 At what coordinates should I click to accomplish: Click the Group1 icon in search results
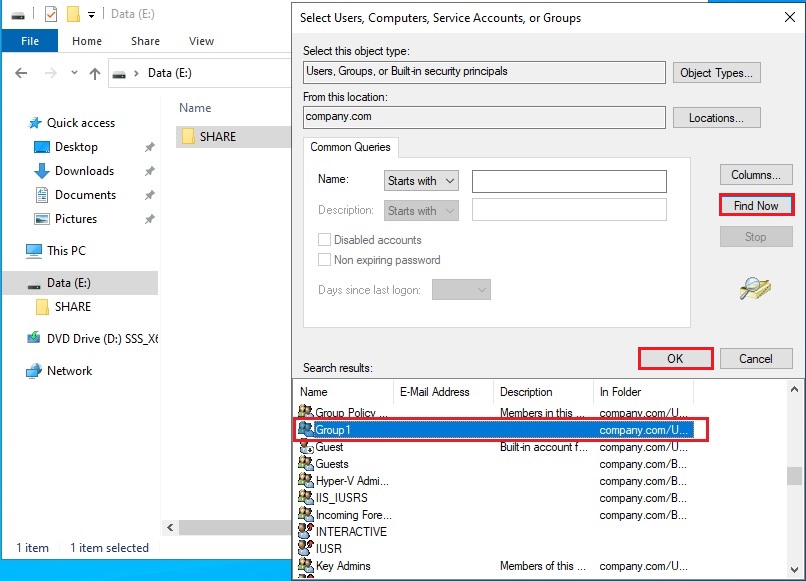[x=306, y=430]
